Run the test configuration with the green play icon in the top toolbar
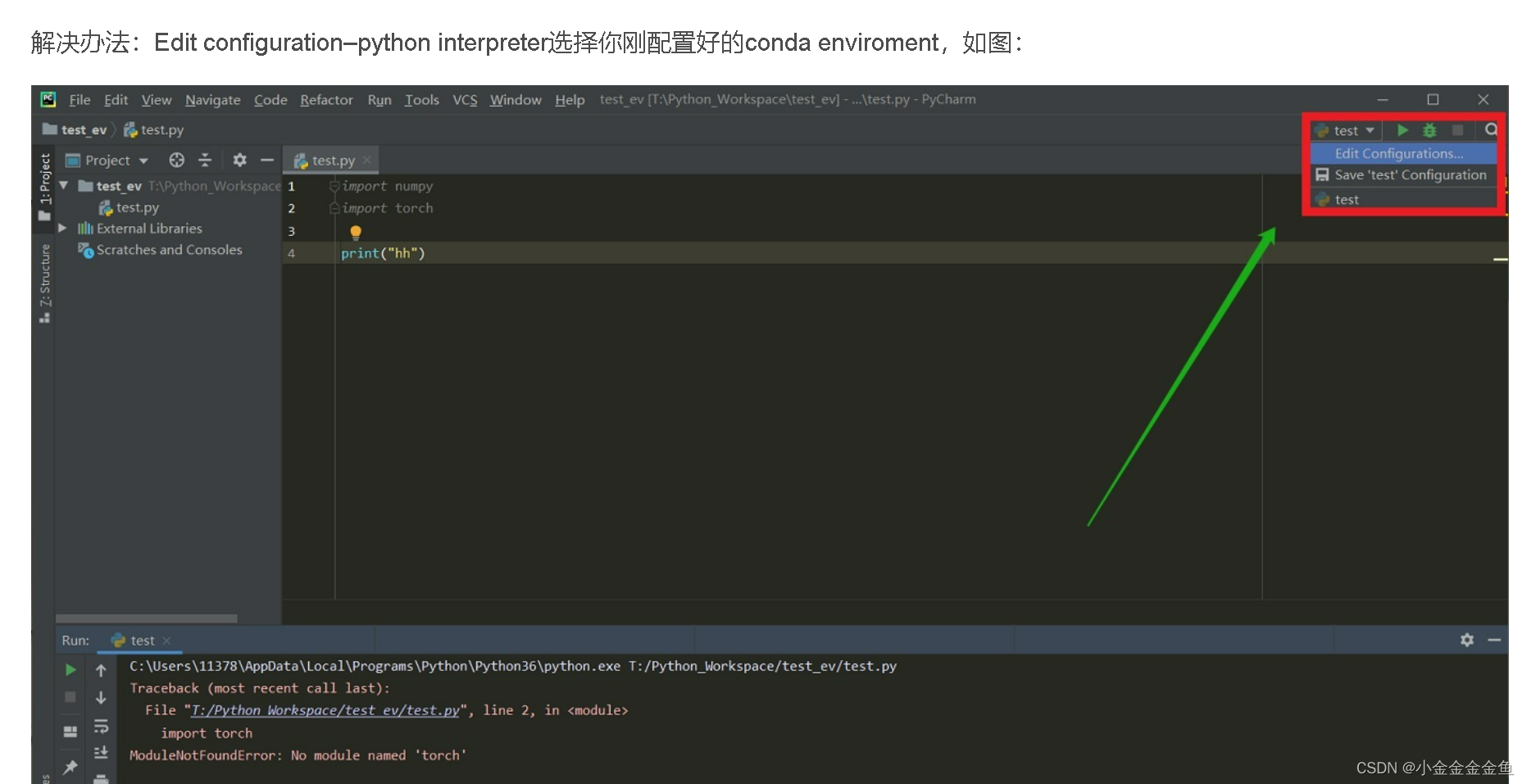 tap(1402, 130)
